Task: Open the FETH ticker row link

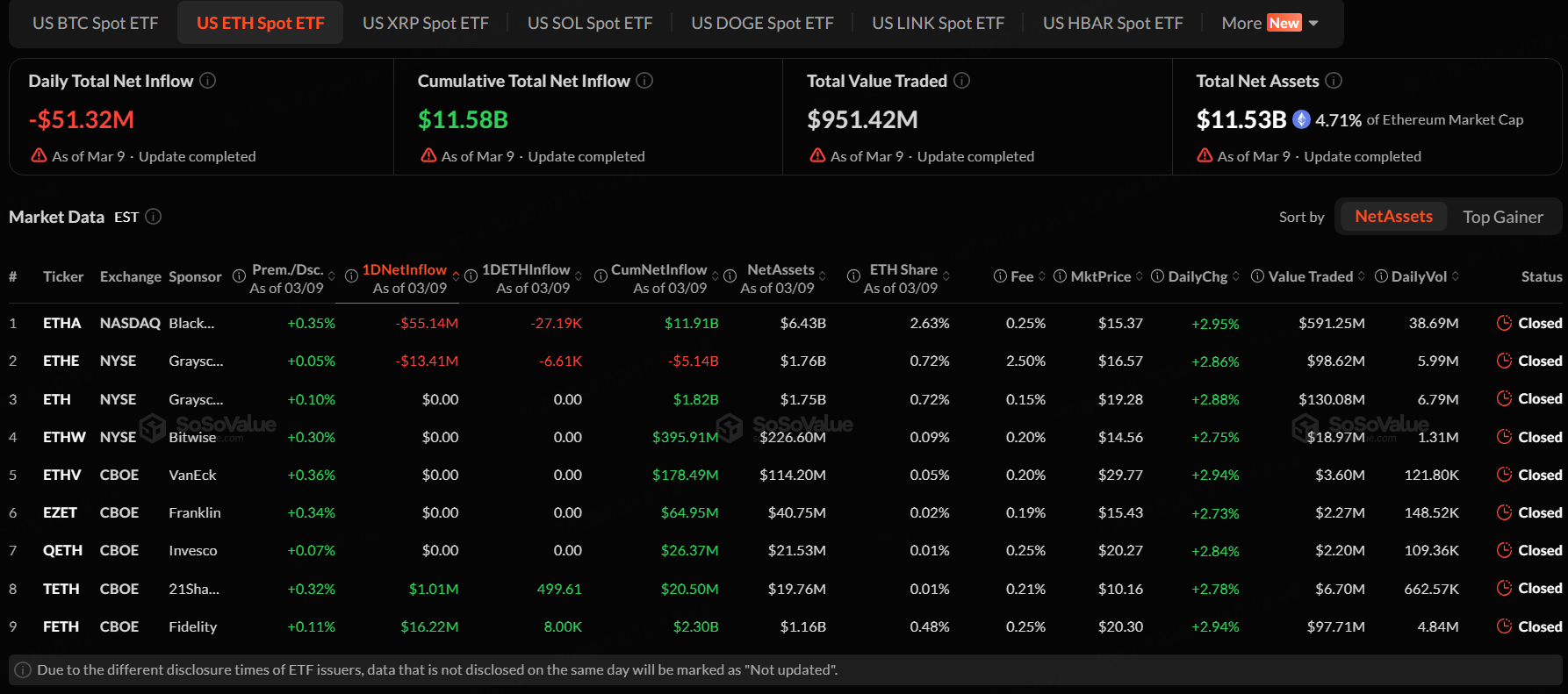Action: [61, 626]
